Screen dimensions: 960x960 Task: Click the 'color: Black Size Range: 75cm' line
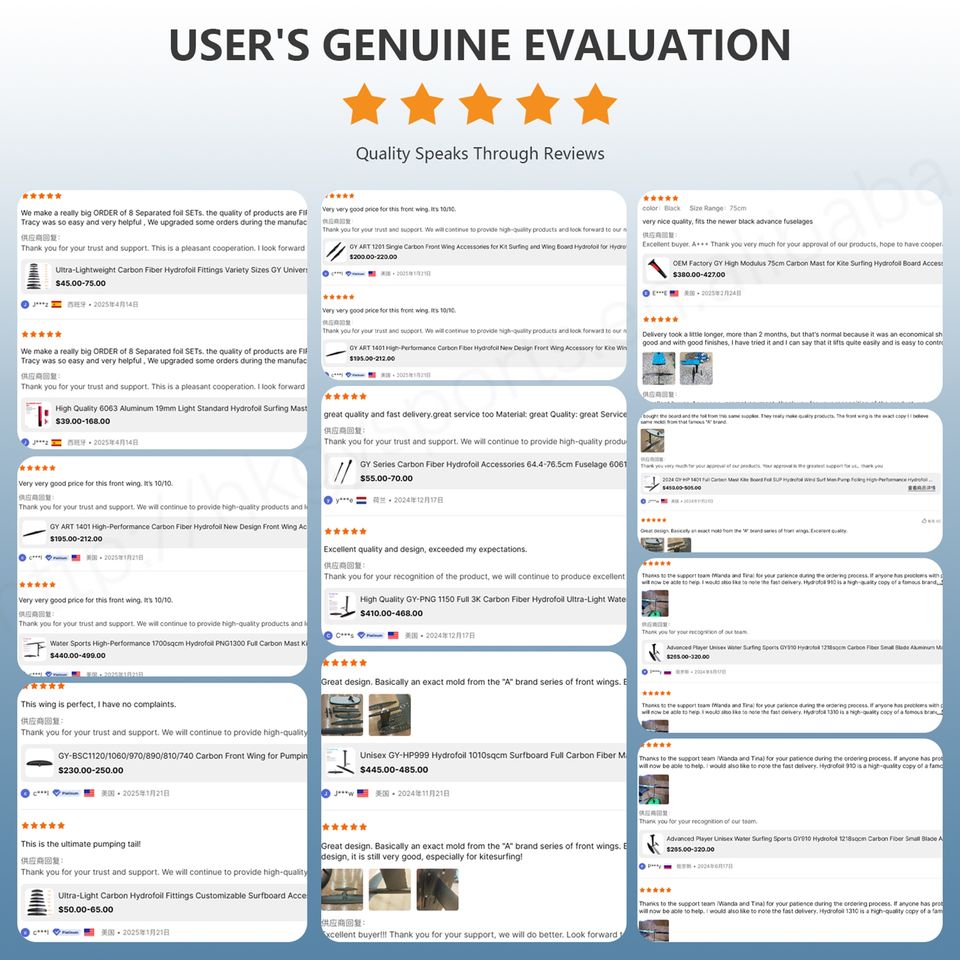[x=694, y=208]
